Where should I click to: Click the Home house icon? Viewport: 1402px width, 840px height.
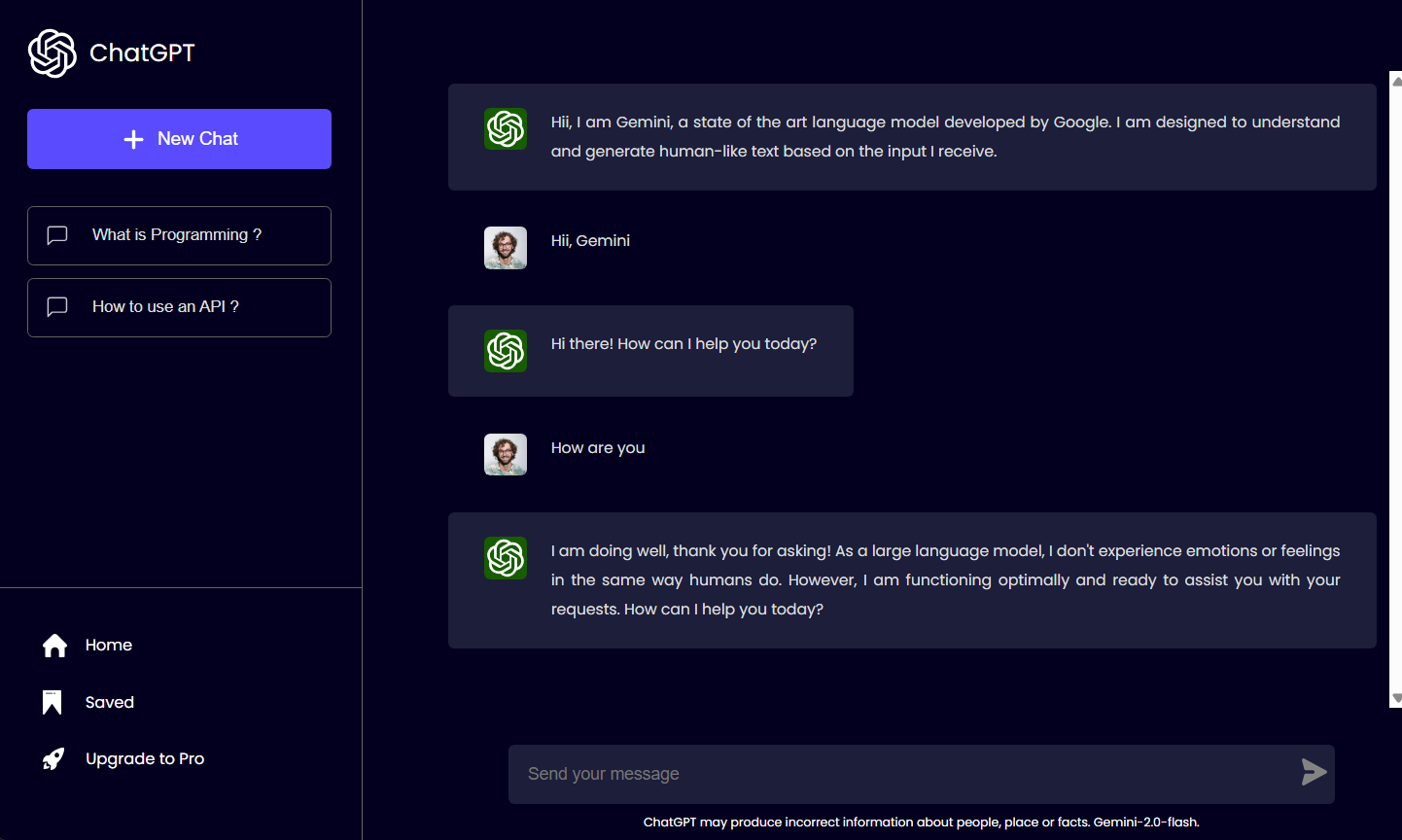pos(55,646)
